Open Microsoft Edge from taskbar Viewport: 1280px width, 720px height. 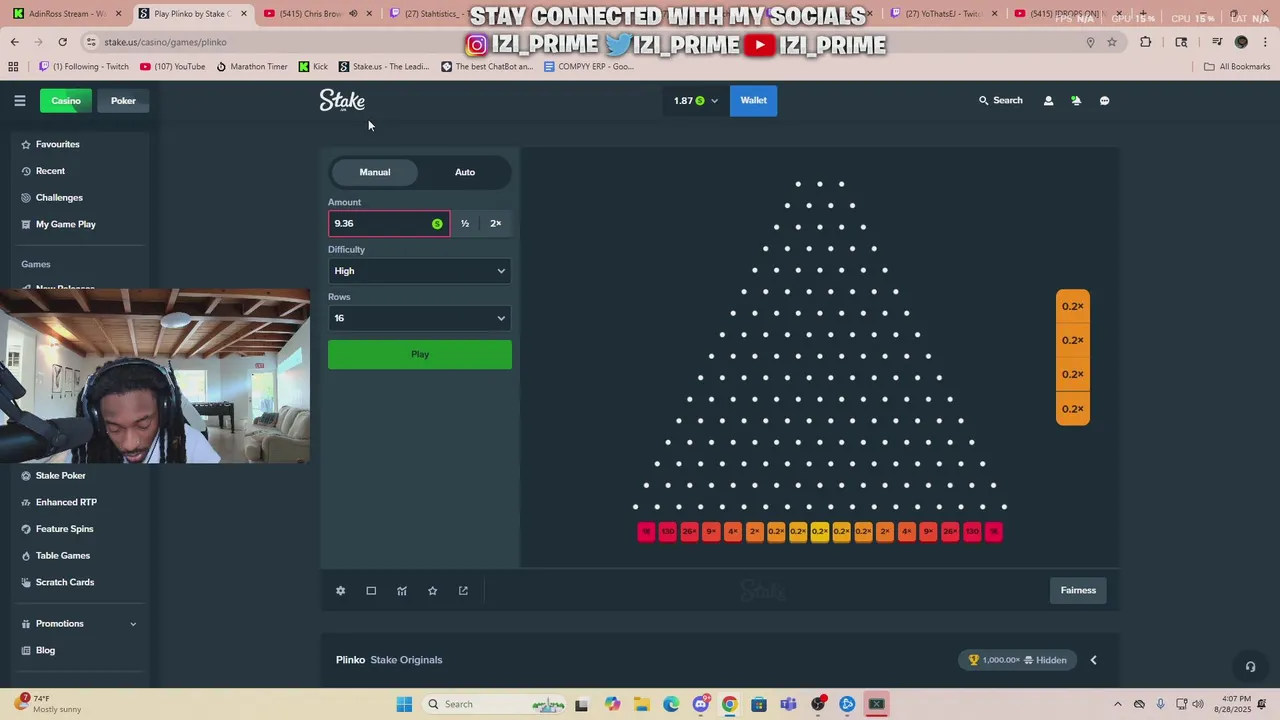671,704
